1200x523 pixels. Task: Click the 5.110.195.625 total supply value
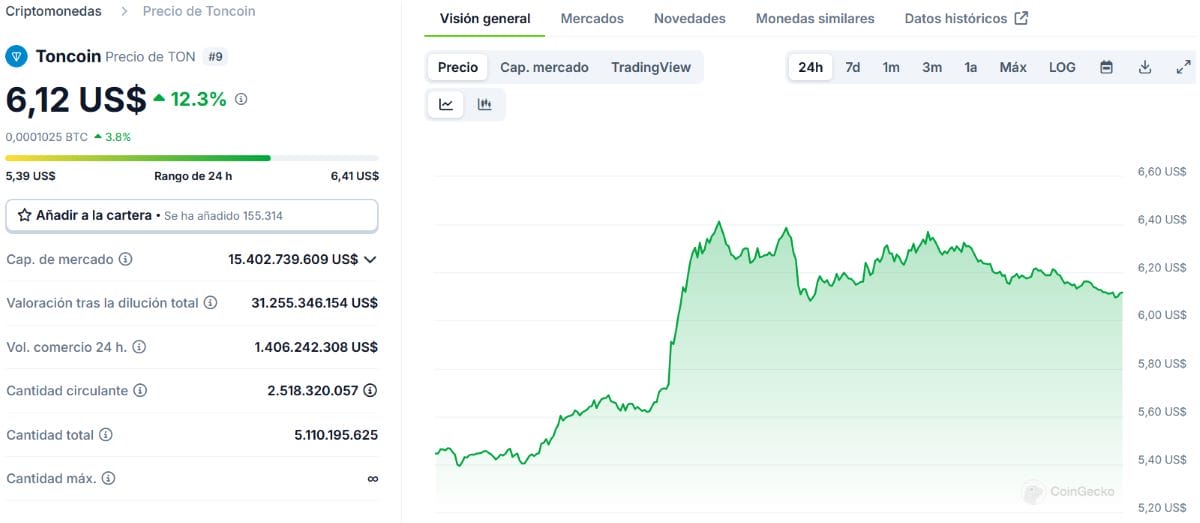point(336,435)
